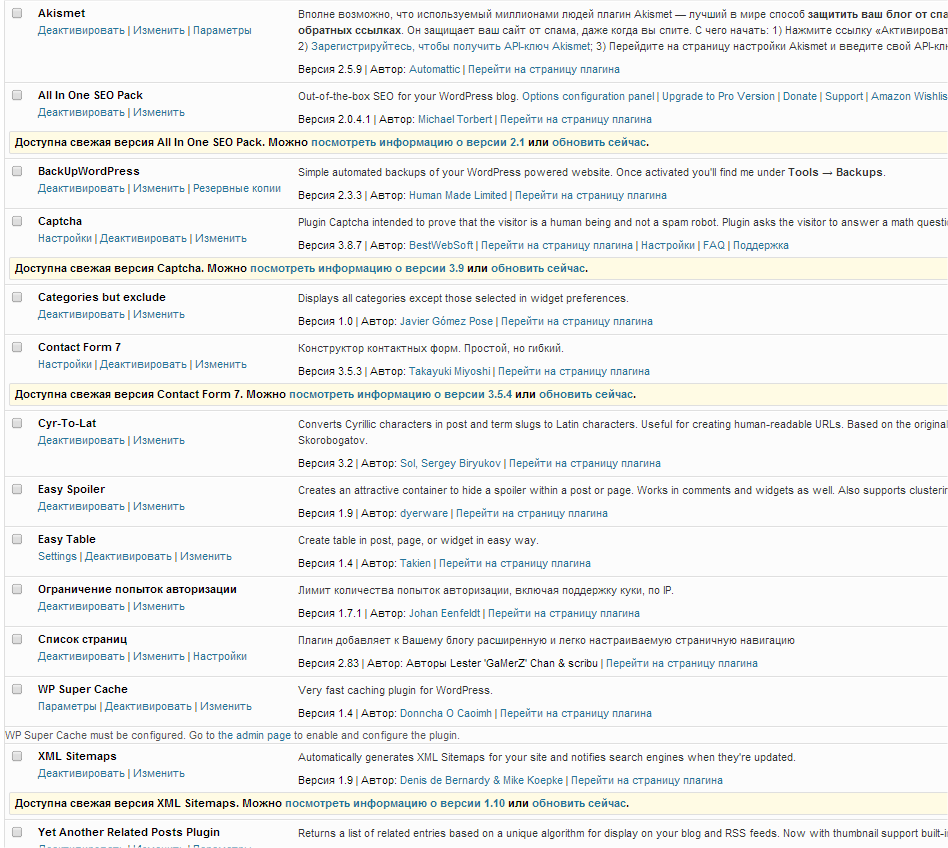Image resolution: width=948 pixels, height=848 pixels.
Task: Open the Captcha Поддержка link
Action: (761, 246)
